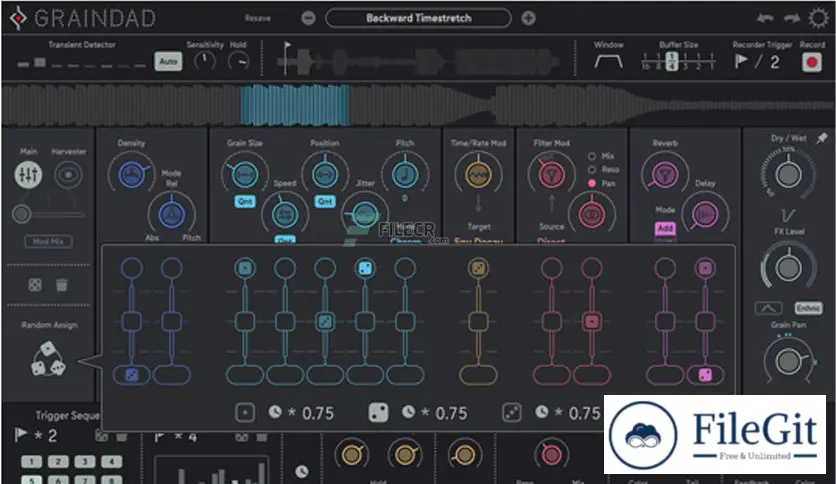This screenshot has width=836, height=484.
Task: Click the pin icon next to Dry / Wet
Action: [x=821, y=139]
